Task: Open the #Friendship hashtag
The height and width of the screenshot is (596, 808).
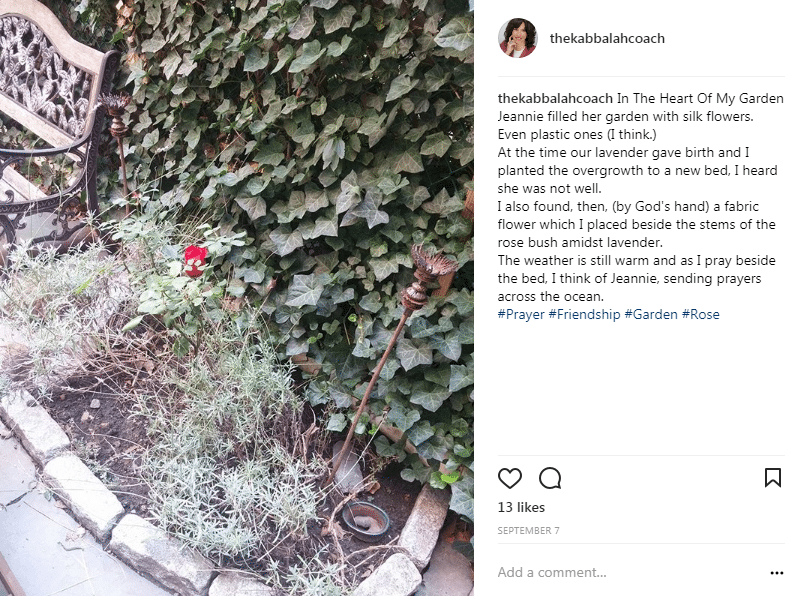Action: pyautogui.click(x=584, y=314)
